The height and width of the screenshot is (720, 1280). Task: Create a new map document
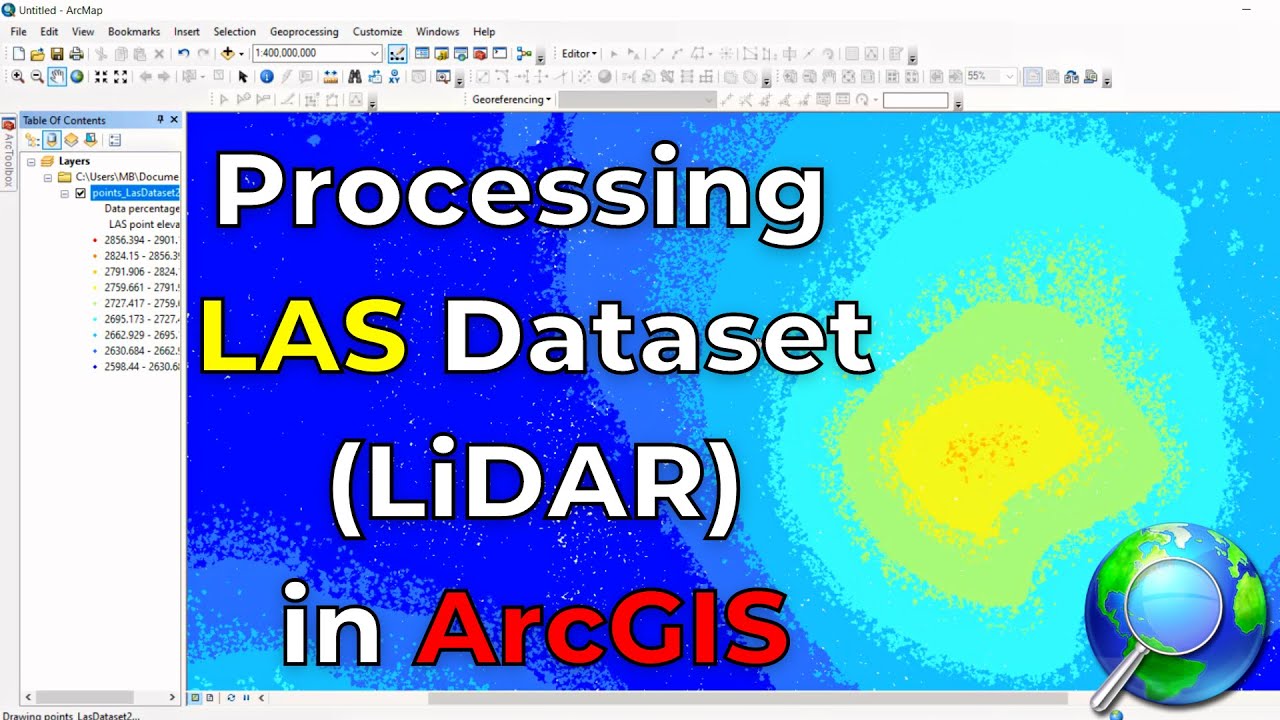point(18,53)
